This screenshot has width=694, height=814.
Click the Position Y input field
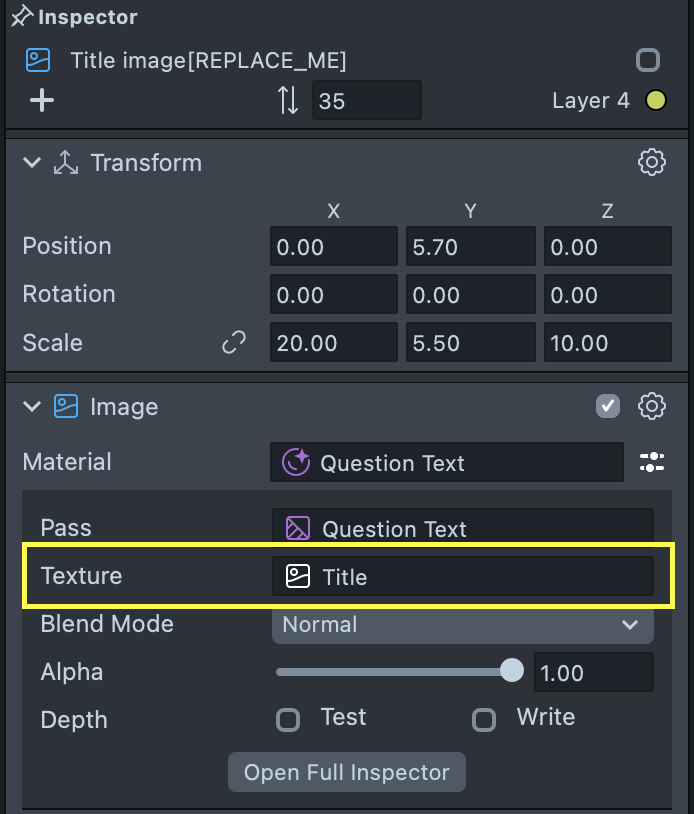tap(470, 247)
